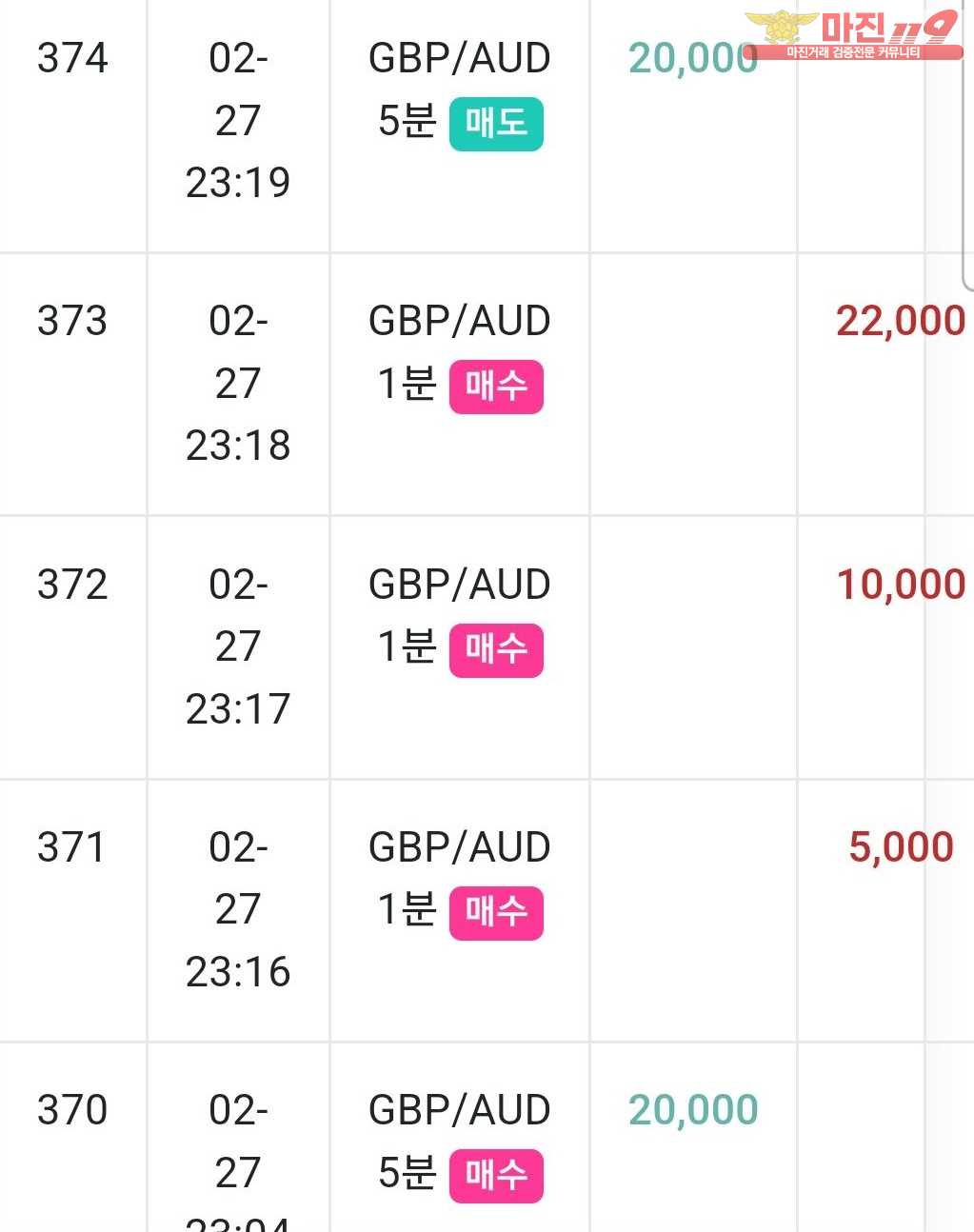Click the green 20,000 amount in row 374

(693, 59)
